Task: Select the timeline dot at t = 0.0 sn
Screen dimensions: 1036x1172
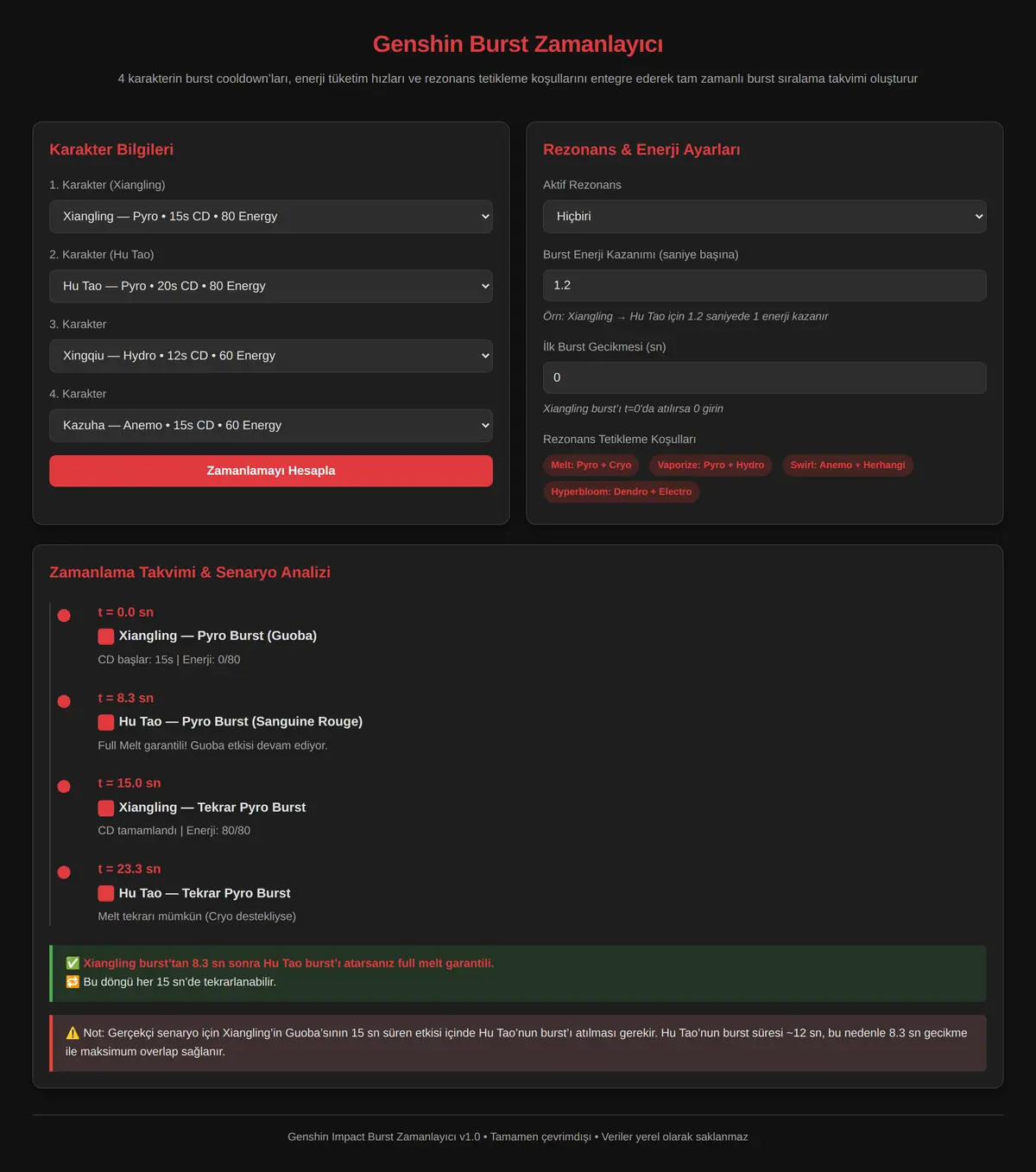Action: (x=64, y=616)
